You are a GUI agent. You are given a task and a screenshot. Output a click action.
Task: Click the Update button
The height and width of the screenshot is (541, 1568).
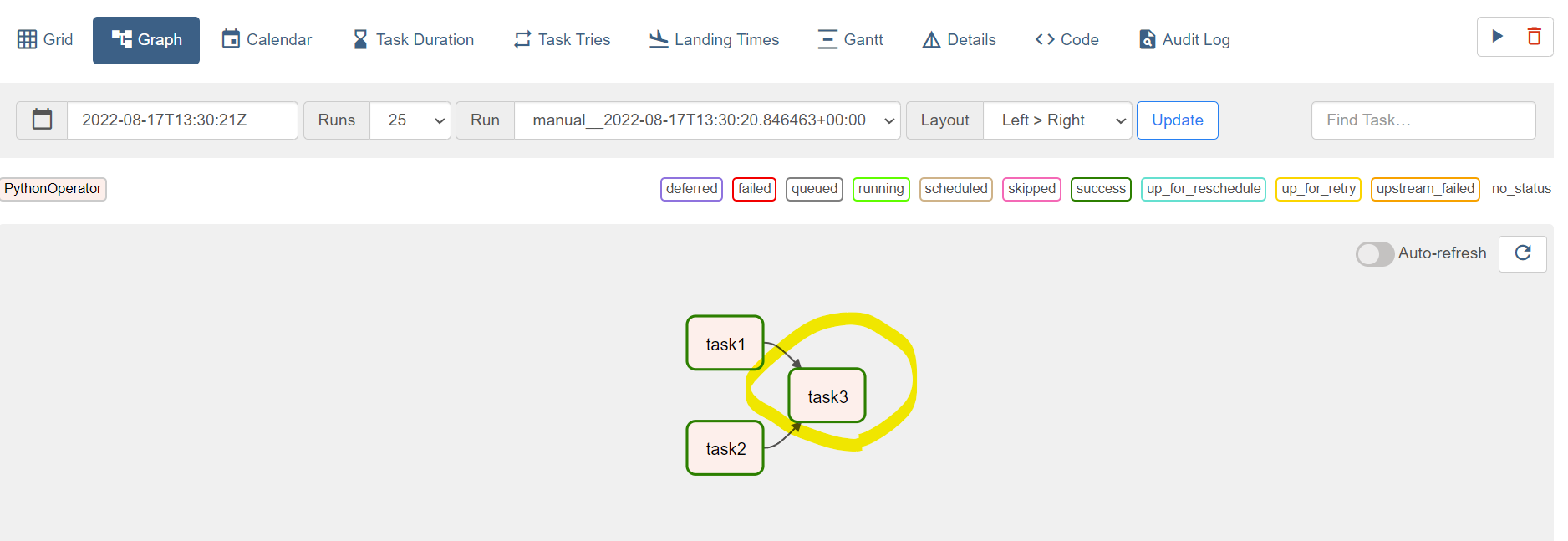pyautogui.click(x=1177, y=120)
